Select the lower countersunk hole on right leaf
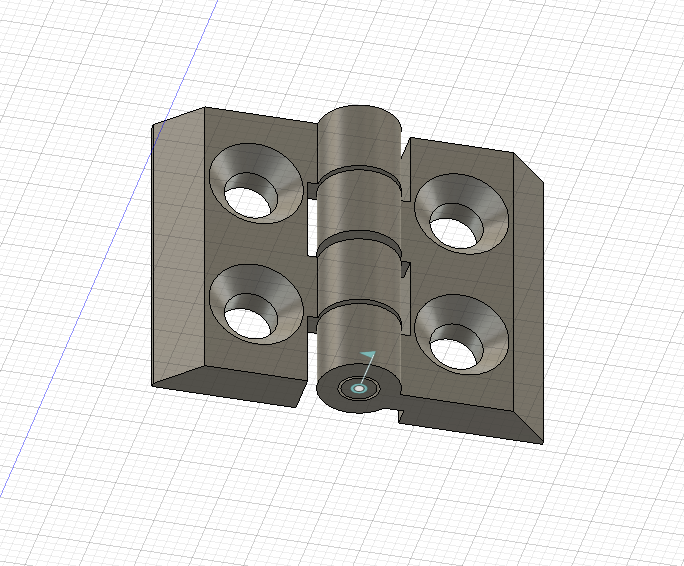 [x=461, y=334]
